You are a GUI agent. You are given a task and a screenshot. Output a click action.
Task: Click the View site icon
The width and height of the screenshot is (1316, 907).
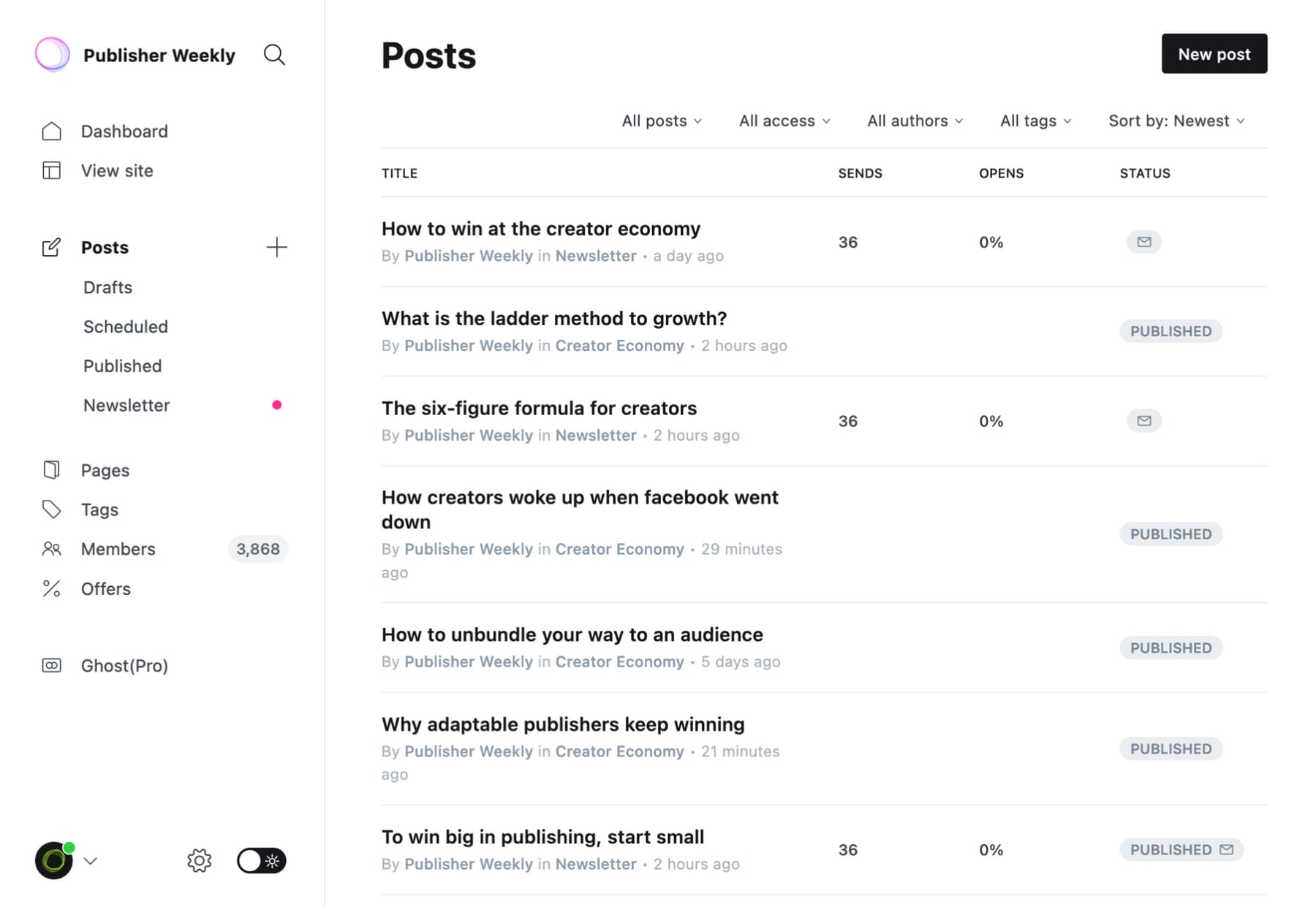[51, 170]
